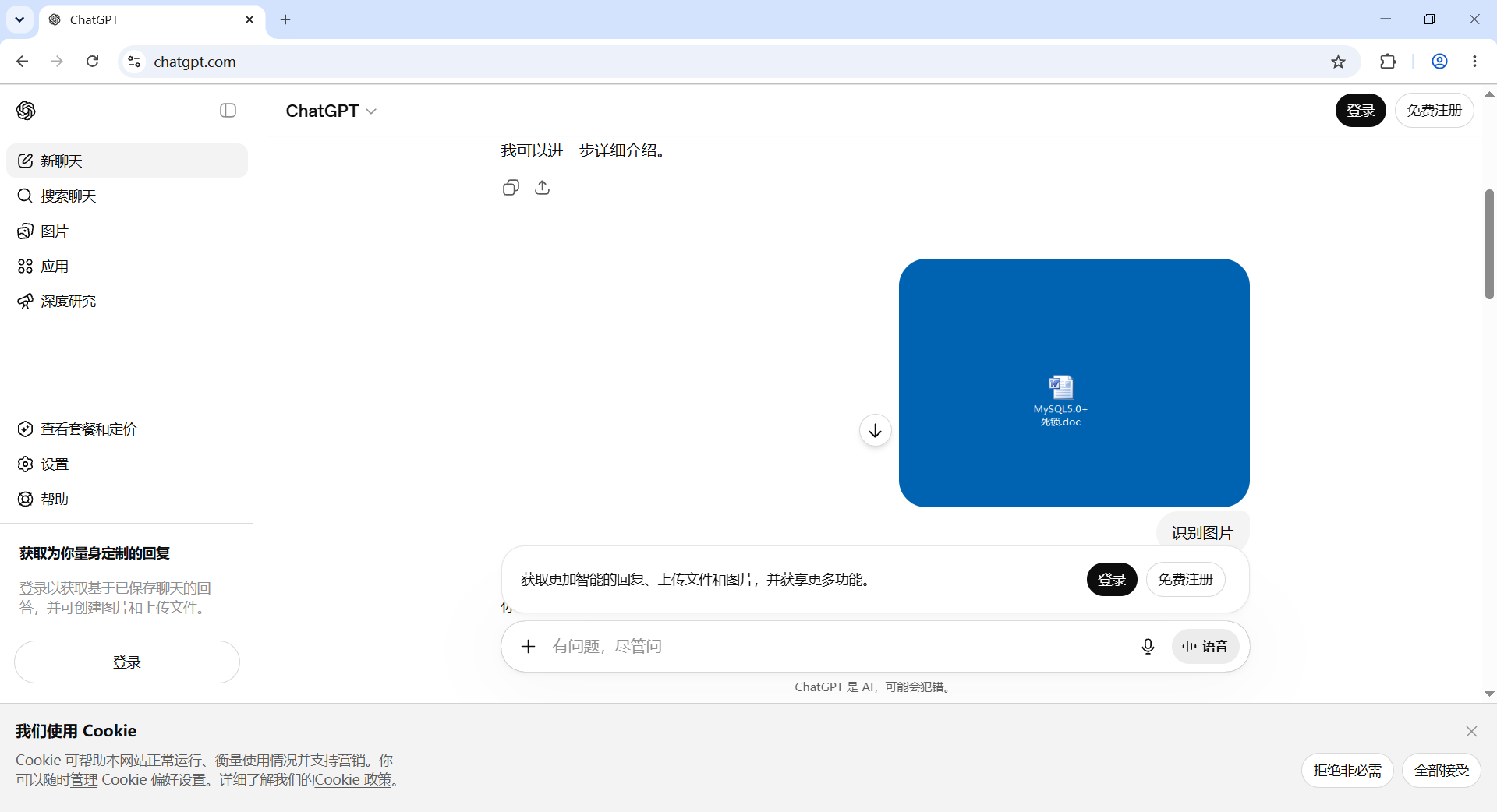Click 免费注册 in the page header
The height and width of the screenshot is (812, 1497).
1434,111
